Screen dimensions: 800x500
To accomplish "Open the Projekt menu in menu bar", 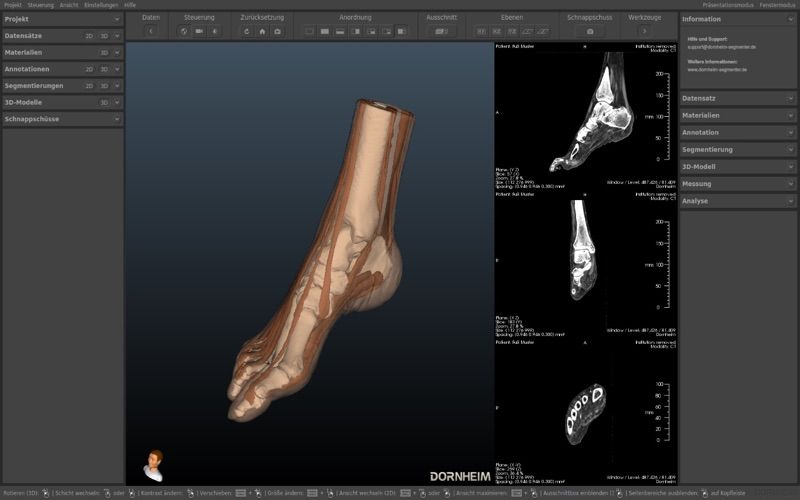I will 13,5.
